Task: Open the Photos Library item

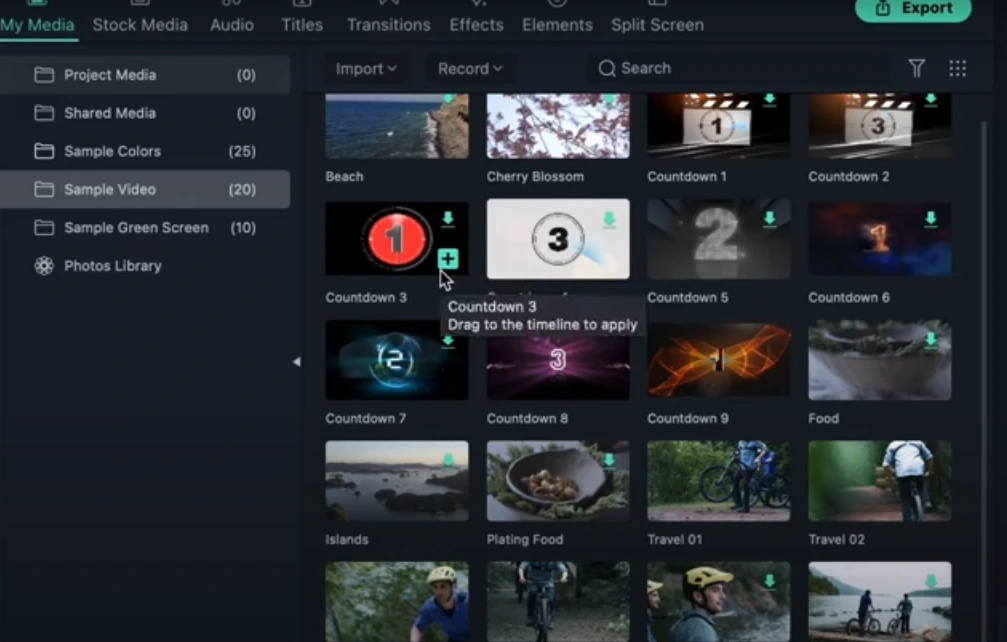Action: [x=145, y=266]
